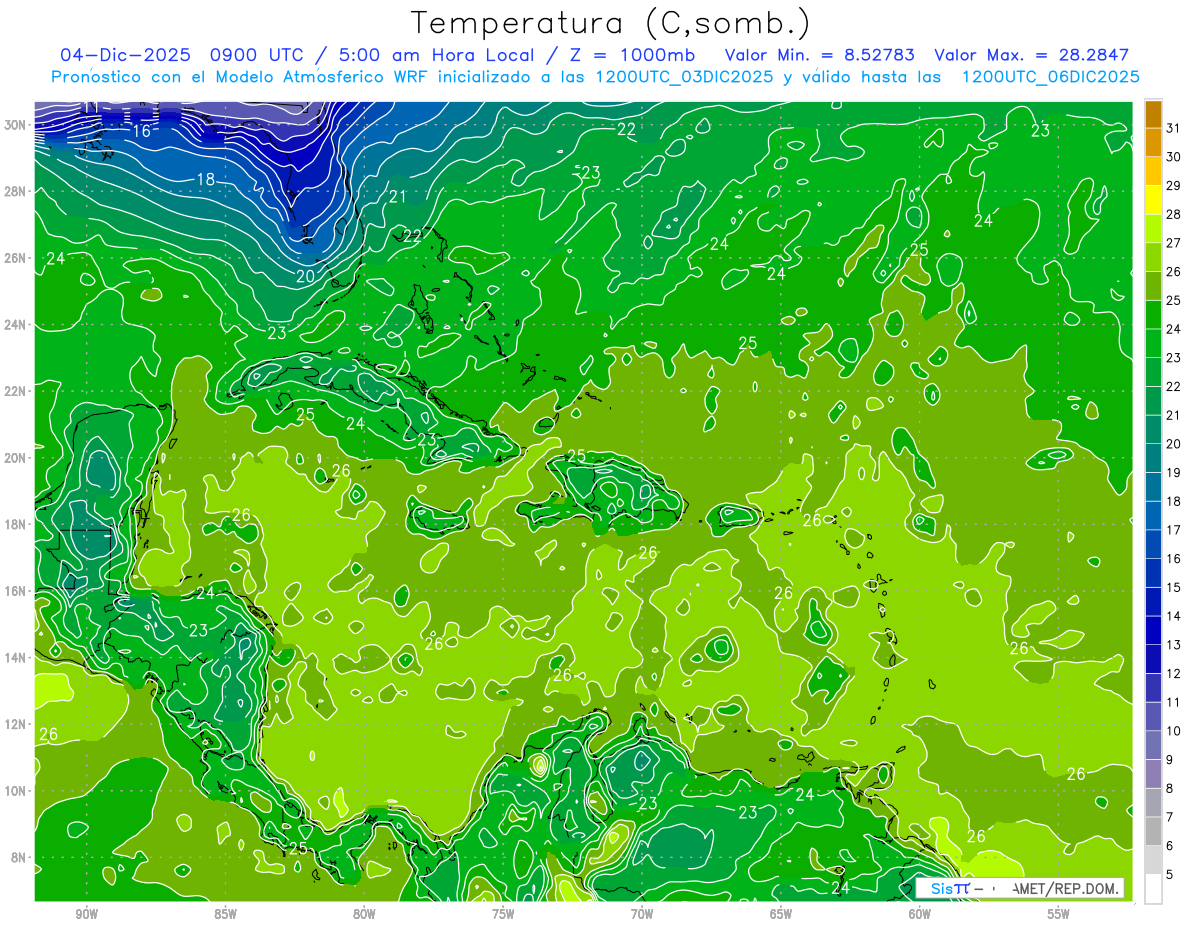The width and height of the screenshot is (1200, 927).
Task: Click the 8N latitude axis label
Action: tap(19, 857)
